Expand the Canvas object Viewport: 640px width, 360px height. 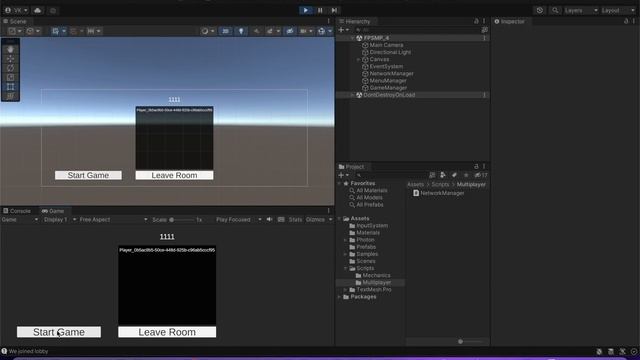[x=358, y=60]
